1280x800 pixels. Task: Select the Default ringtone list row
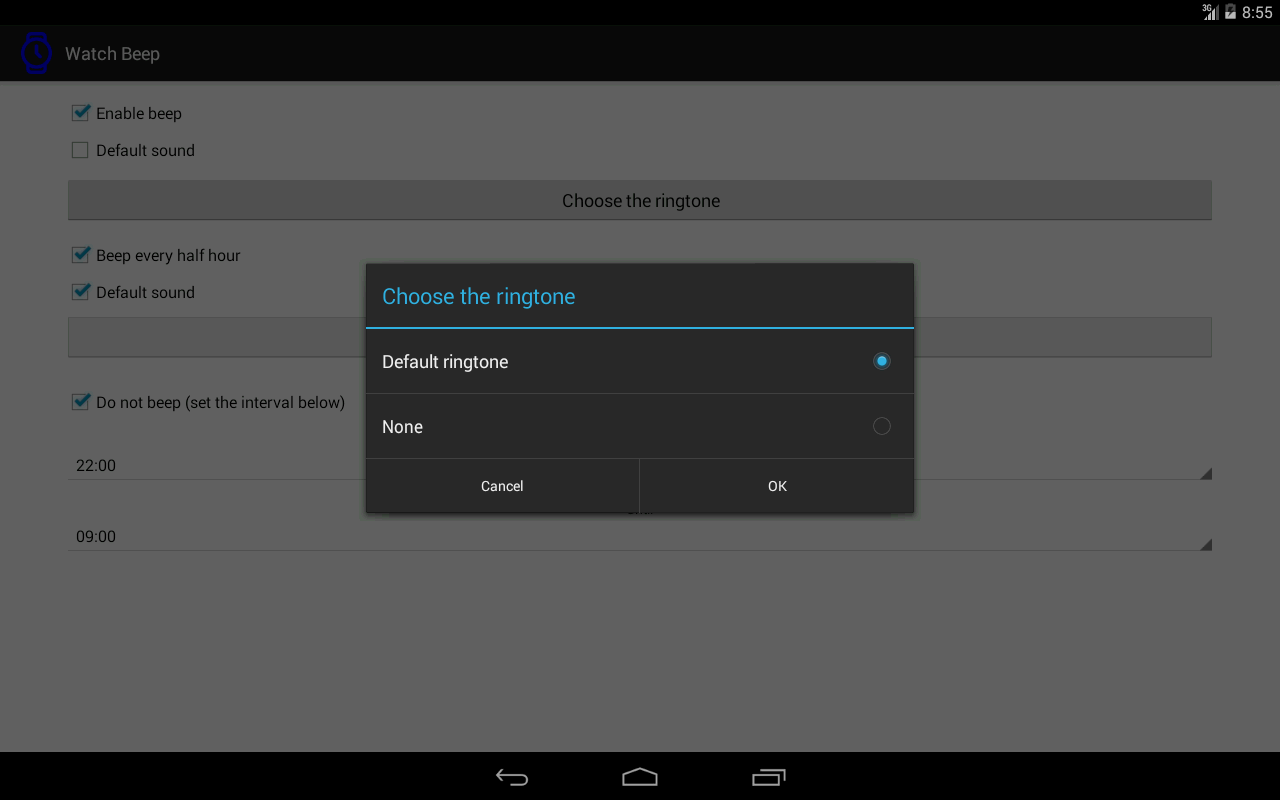pos(640,361)
